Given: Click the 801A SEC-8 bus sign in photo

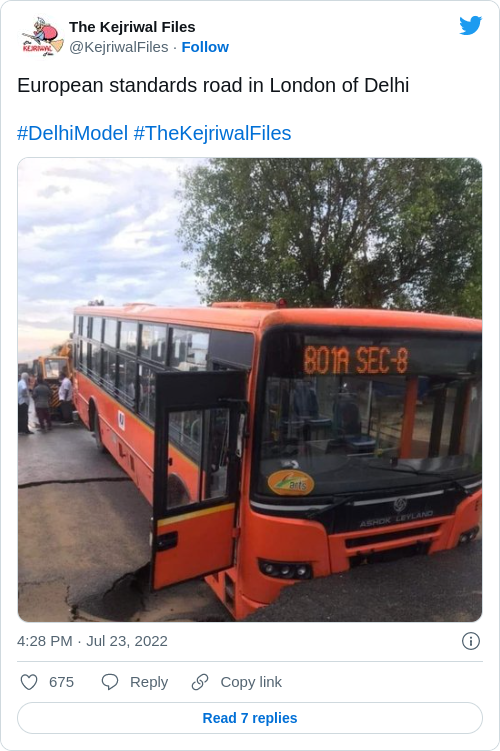Looking at the screenshot, I should click(x=355, y=360).
